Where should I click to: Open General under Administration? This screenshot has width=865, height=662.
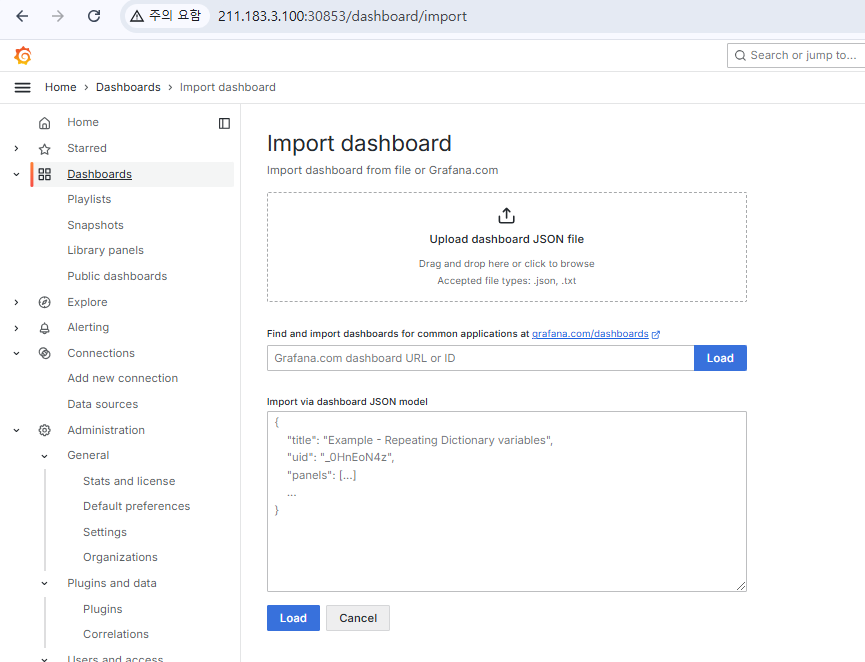click(x=88, y=455)
